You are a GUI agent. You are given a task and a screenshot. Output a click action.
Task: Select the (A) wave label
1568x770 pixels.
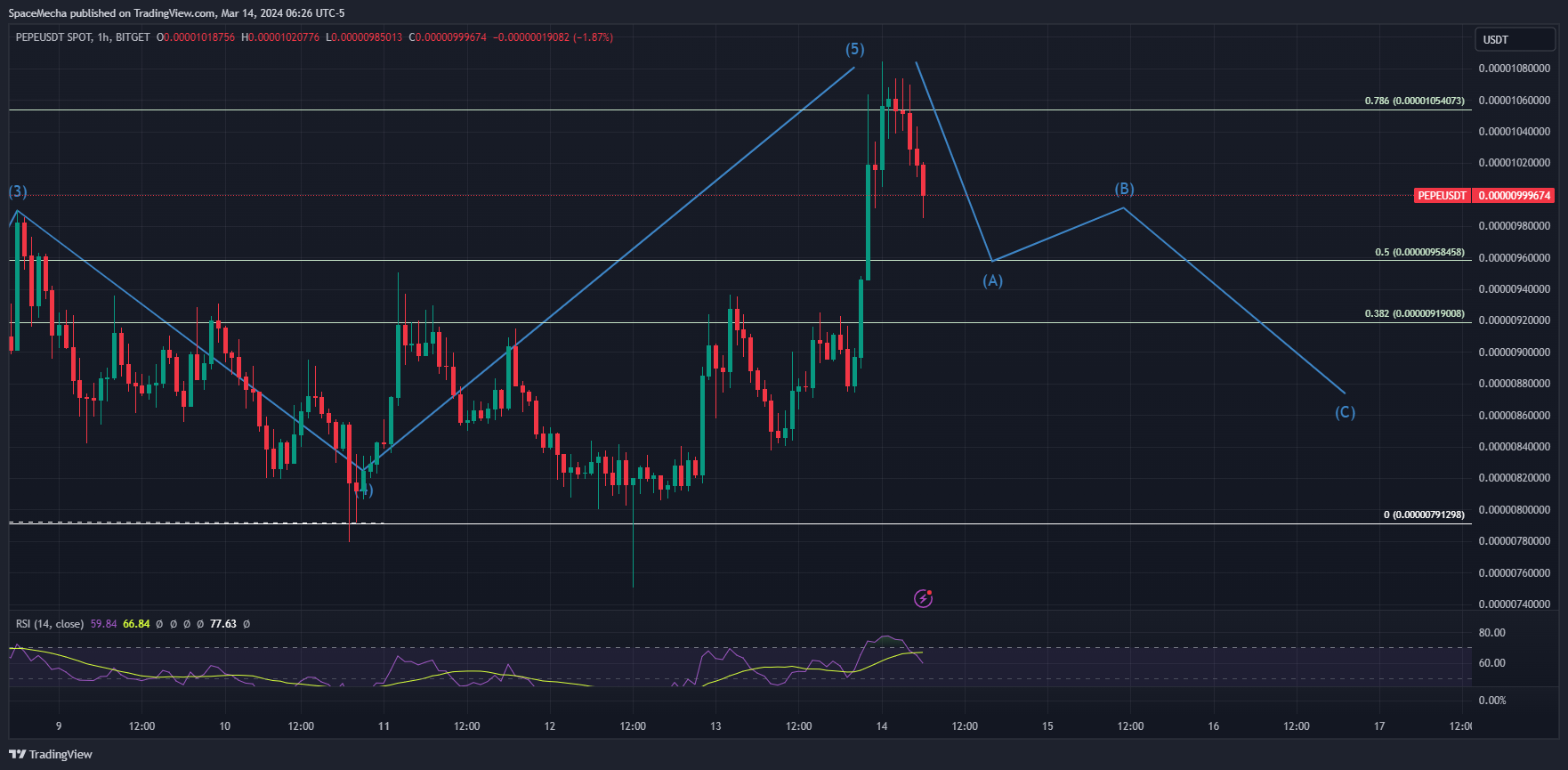tap(993, 280)
